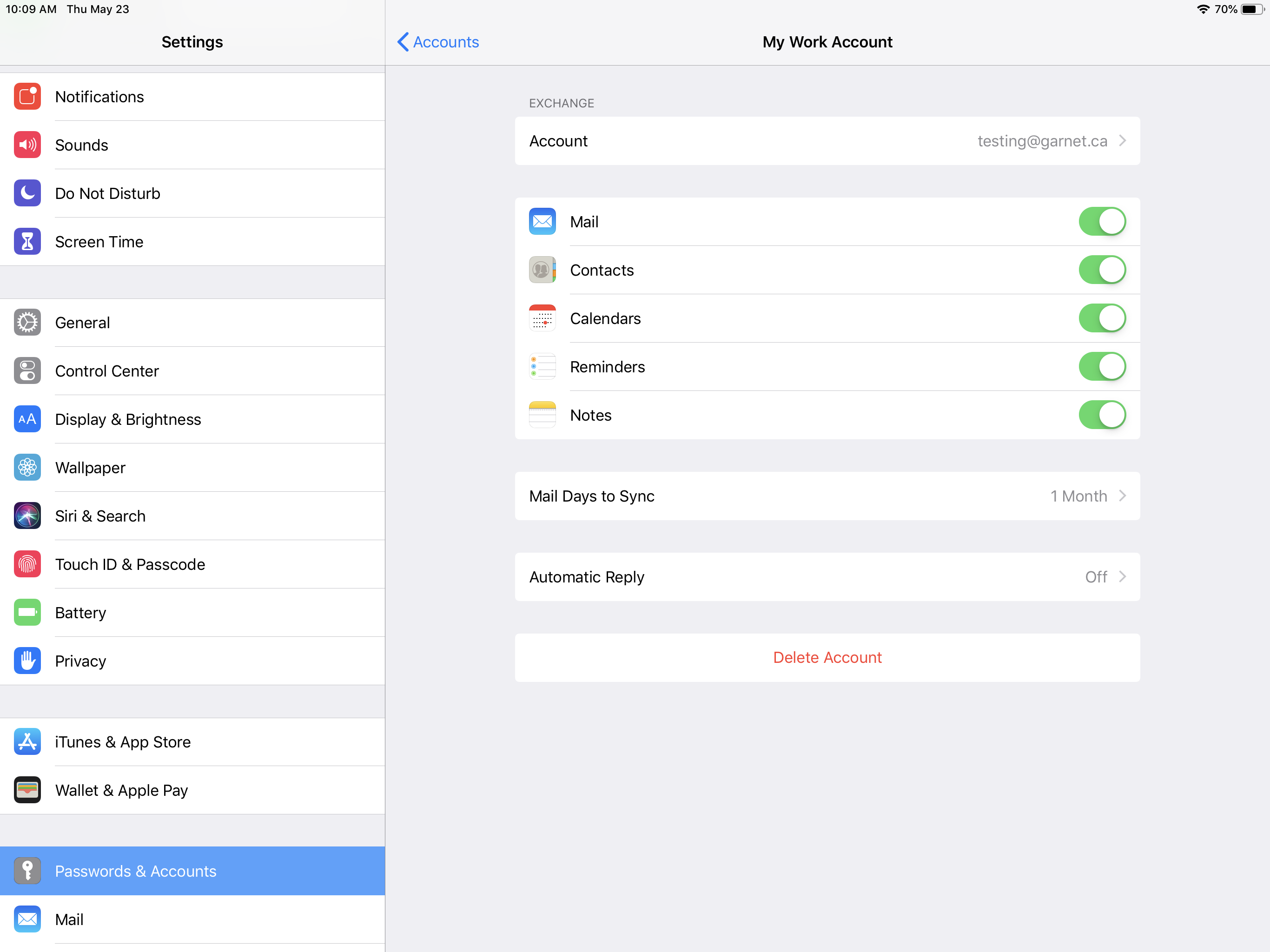Screen dimensions: 1270x952
Task: Turn off Contacts syncing switch
Action: click(1101, 270)
